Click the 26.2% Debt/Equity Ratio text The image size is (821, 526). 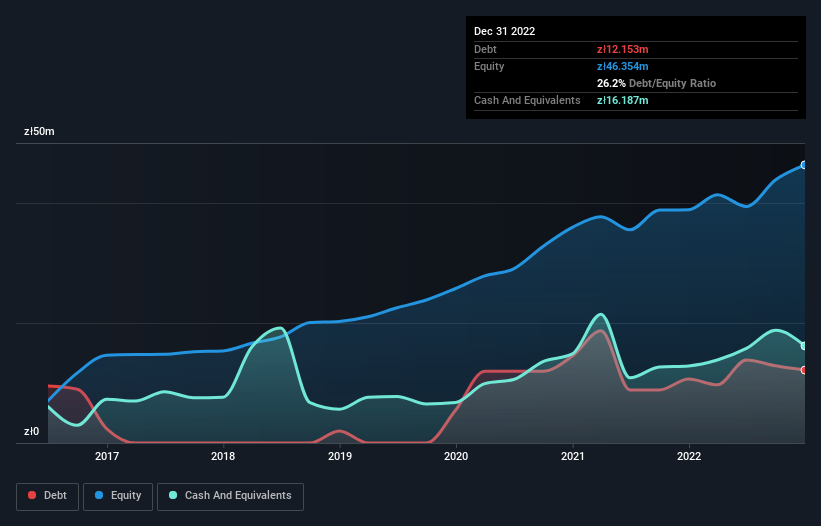tap(657, 83)
